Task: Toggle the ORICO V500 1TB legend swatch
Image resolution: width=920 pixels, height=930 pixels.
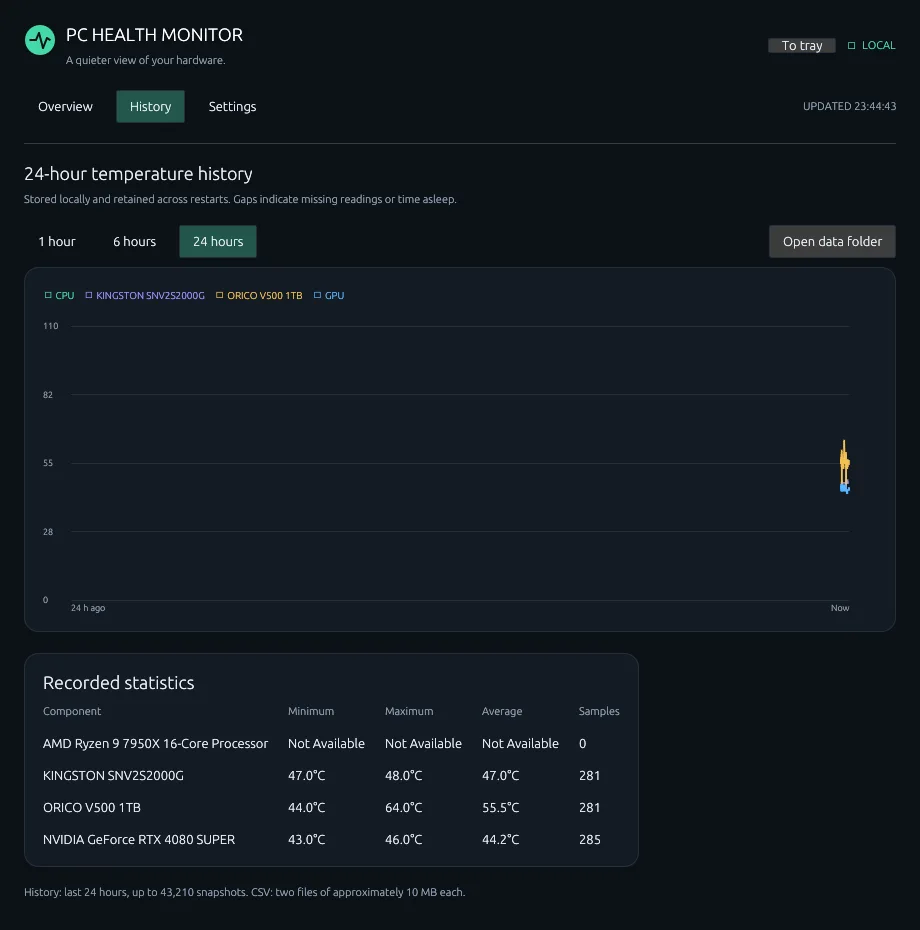Action: click(219, 295)
